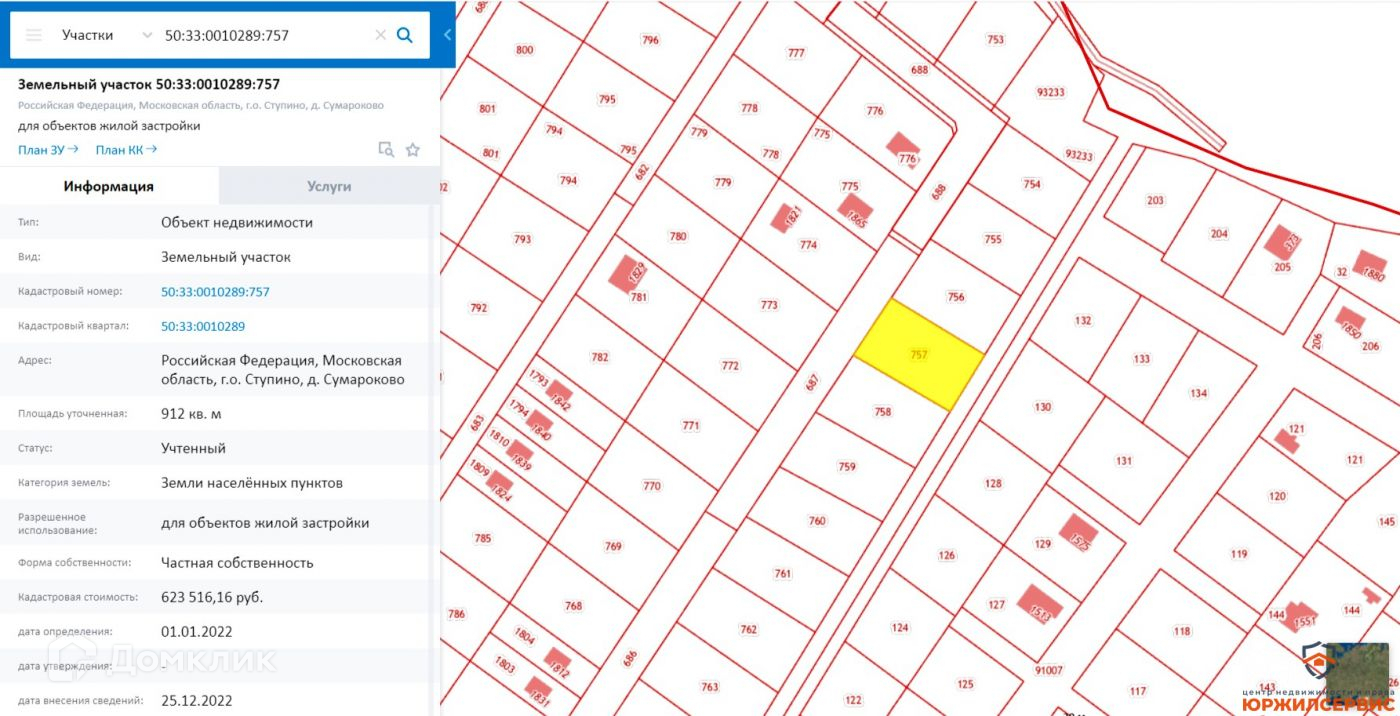Viewport: 1400px width, 716px height.
Task: Click the panel title Земельный участок 50:33:0010289:757
Action: [149, 84]
